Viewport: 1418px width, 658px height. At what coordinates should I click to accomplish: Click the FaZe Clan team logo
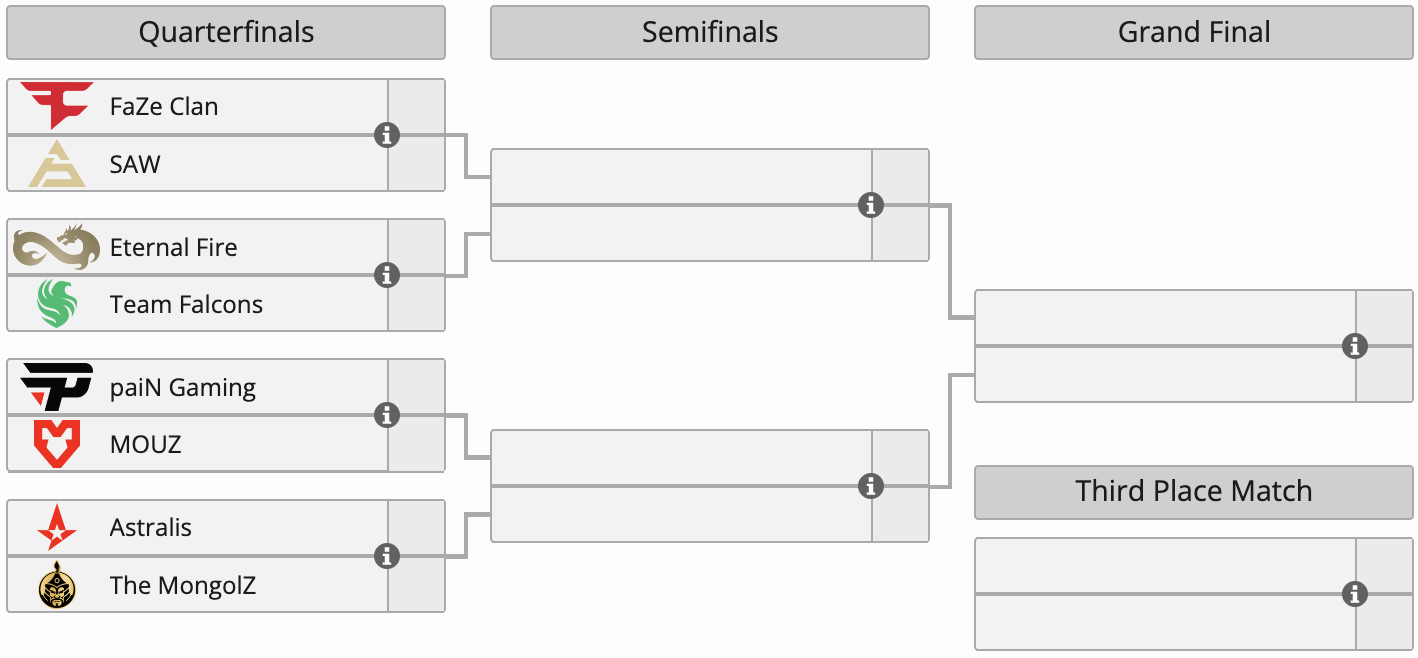coord(56,106)
